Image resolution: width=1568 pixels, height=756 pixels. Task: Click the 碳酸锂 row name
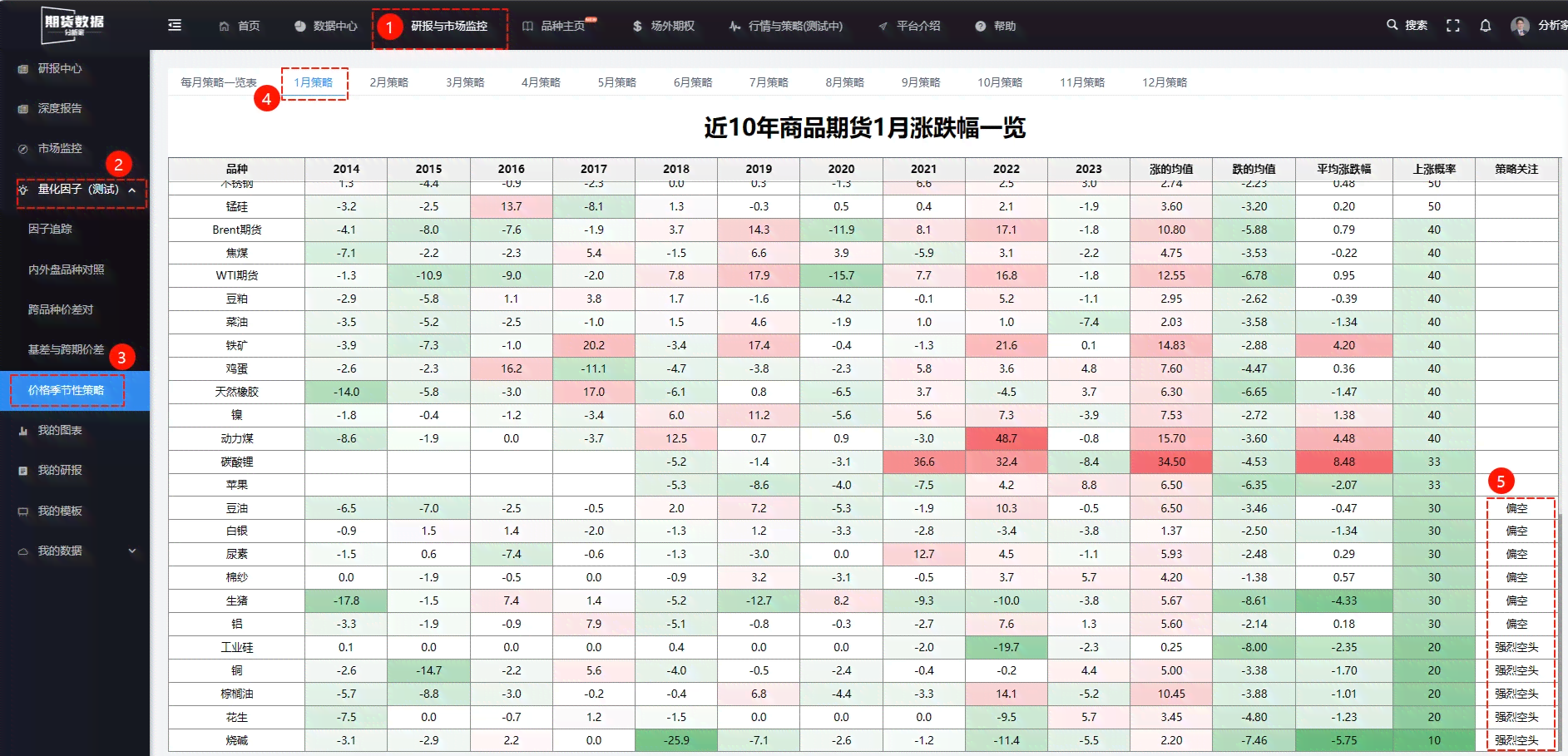[237, 462]
